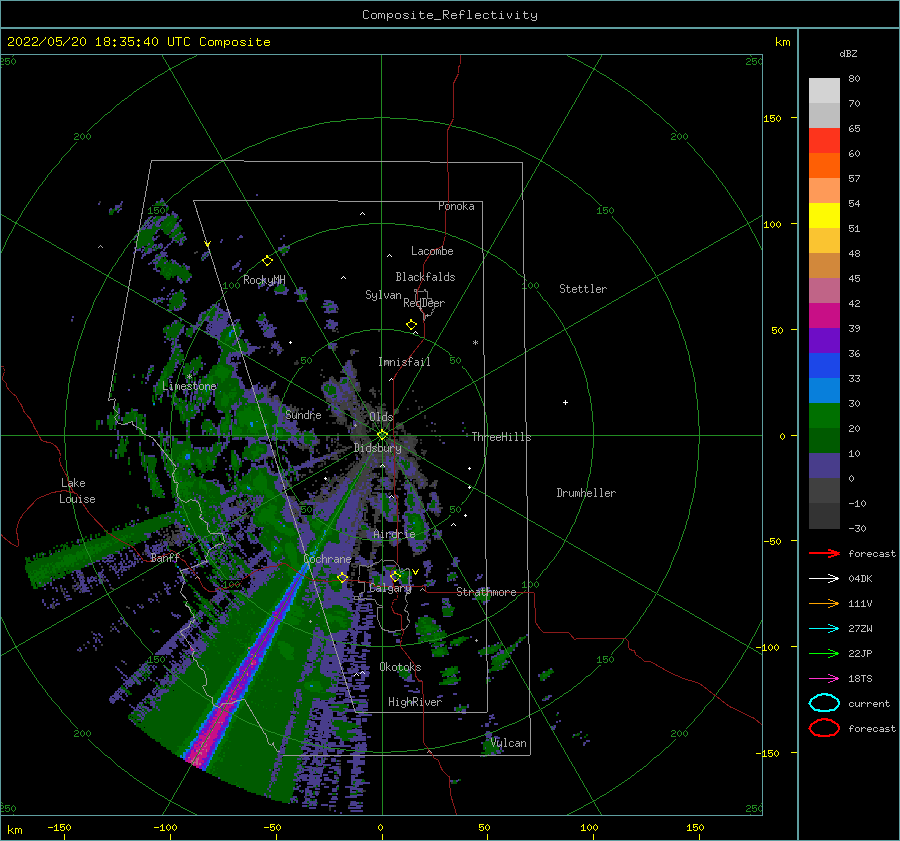
Task: Click the light gray 80 dBZ swatch
Action: (824, 91)
